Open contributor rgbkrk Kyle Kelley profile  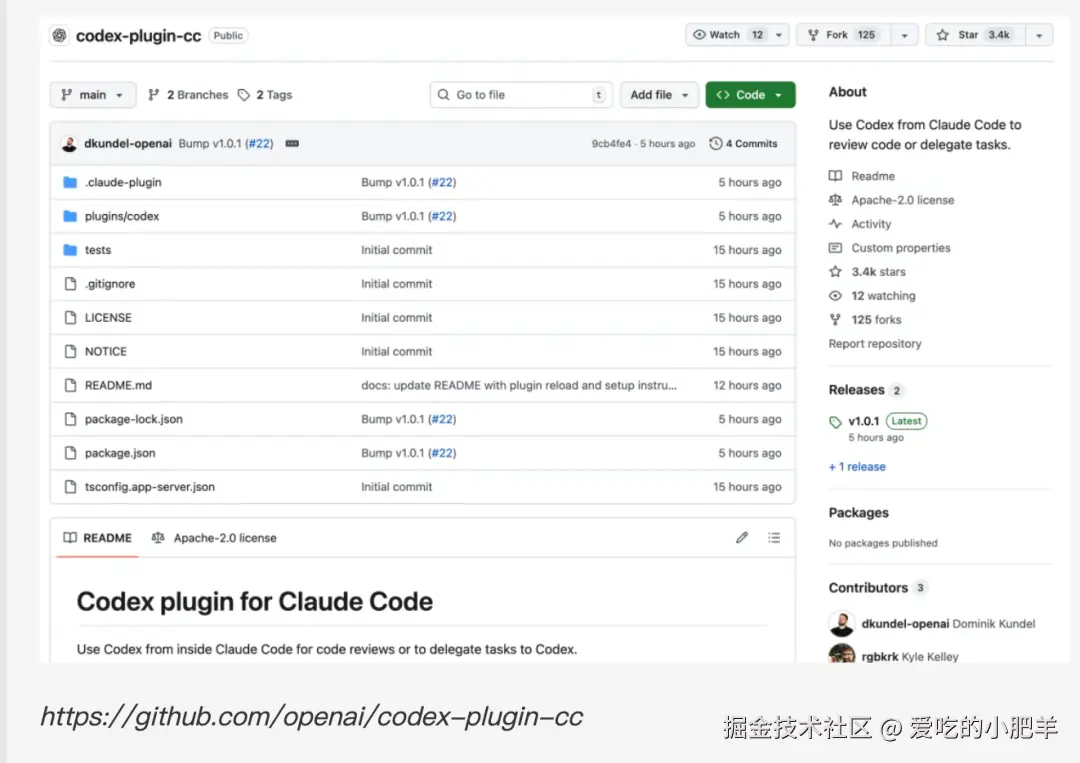(909, 656)
